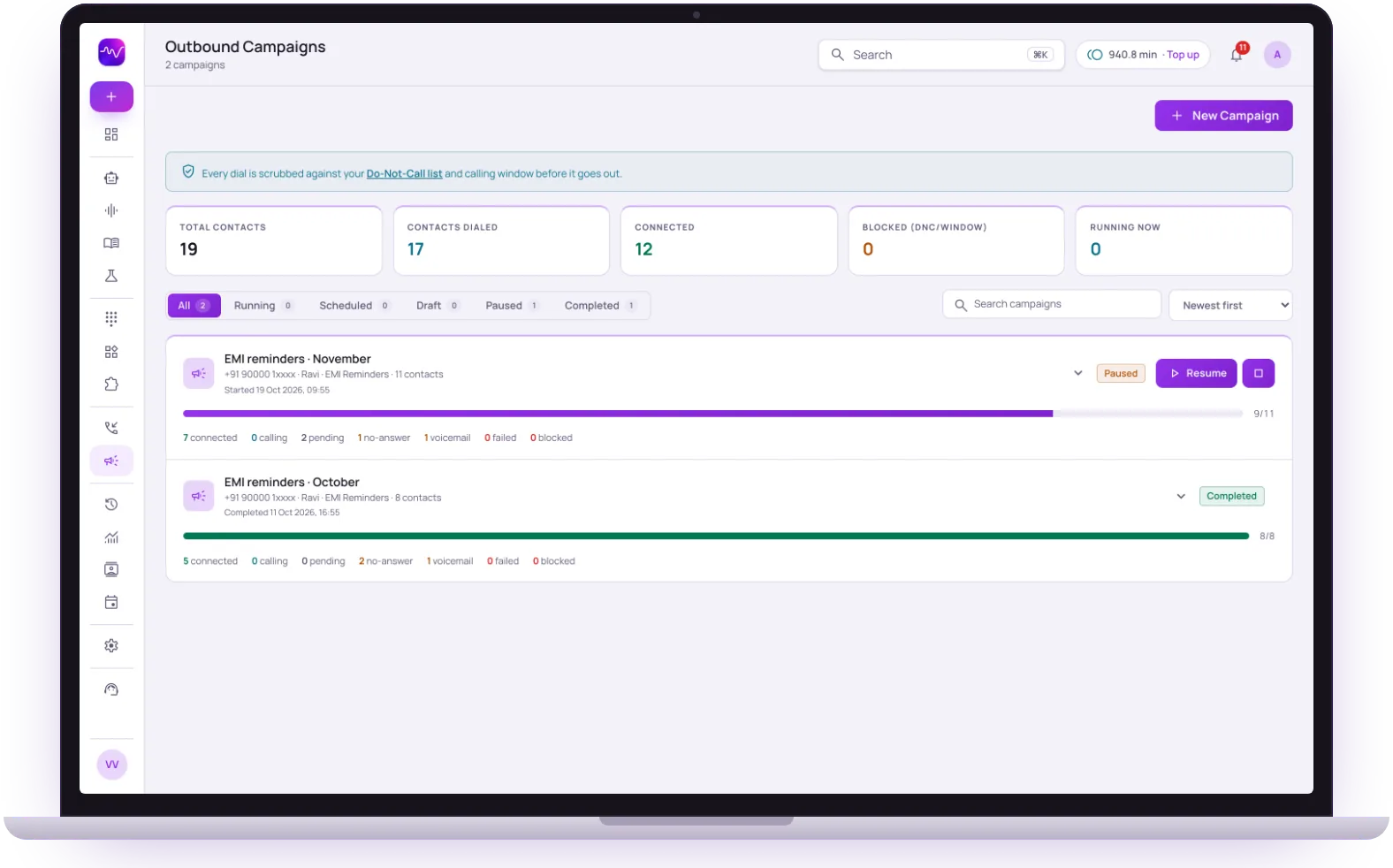The image size is (1393, 868).
Task: Click the Wavy app logo
Action: point(111,53)
